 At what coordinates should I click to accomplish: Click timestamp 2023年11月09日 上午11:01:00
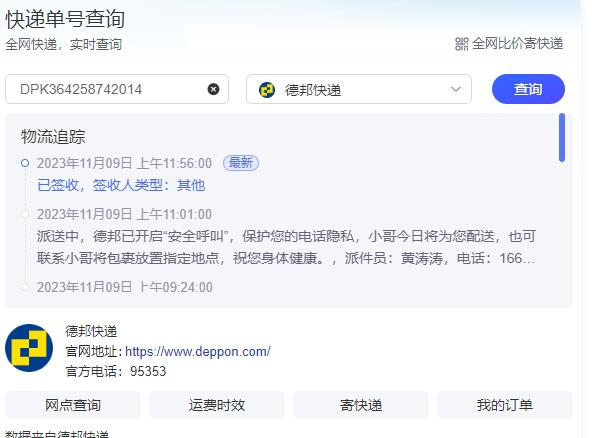point(124,214)
